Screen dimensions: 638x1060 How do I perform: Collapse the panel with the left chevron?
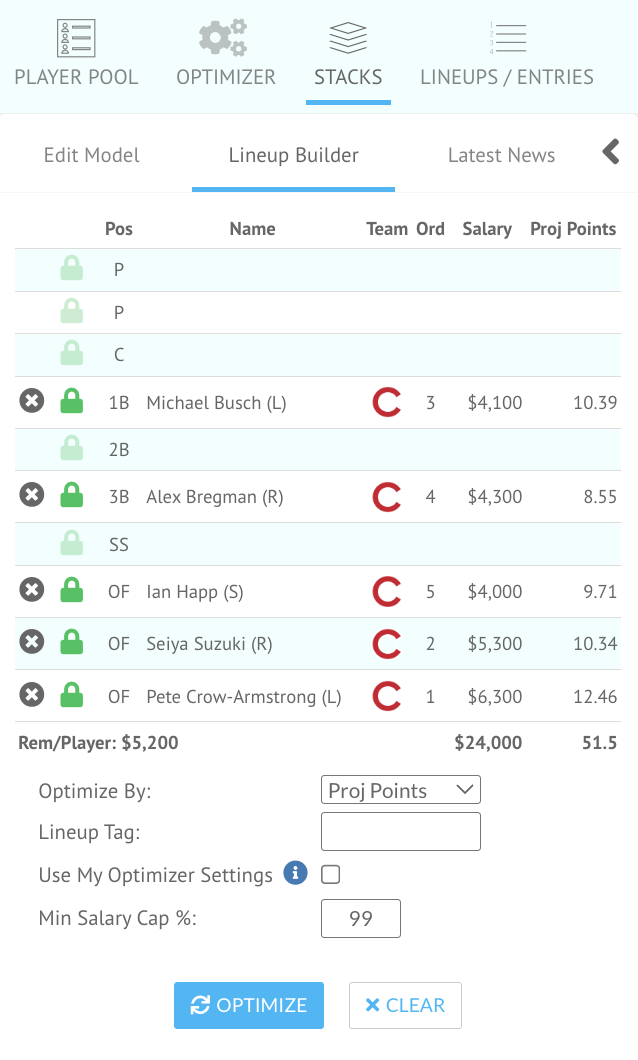pyautogui.click(x=611, y=151)
